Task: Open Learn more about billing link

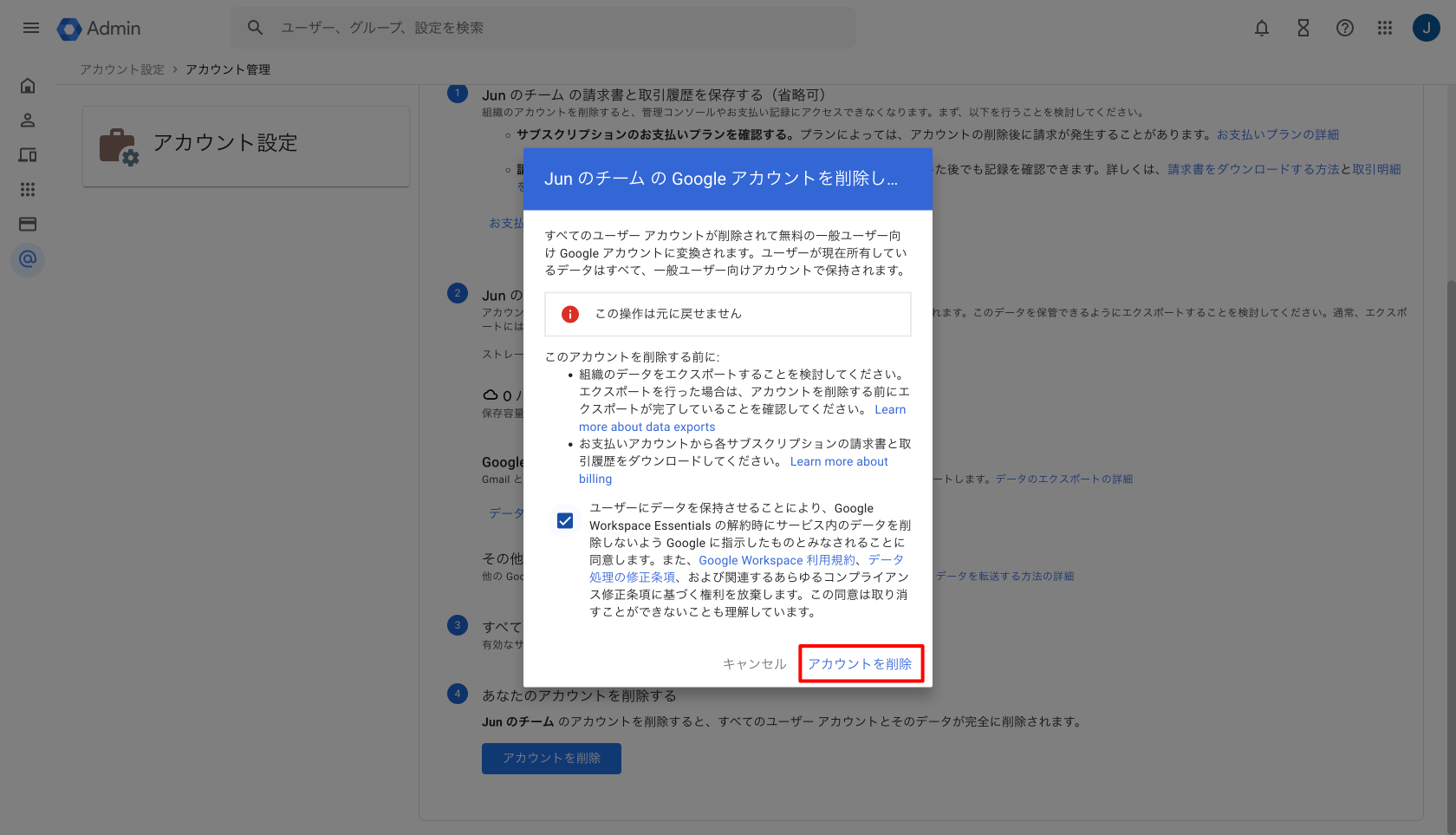Action: coord(838,461)
